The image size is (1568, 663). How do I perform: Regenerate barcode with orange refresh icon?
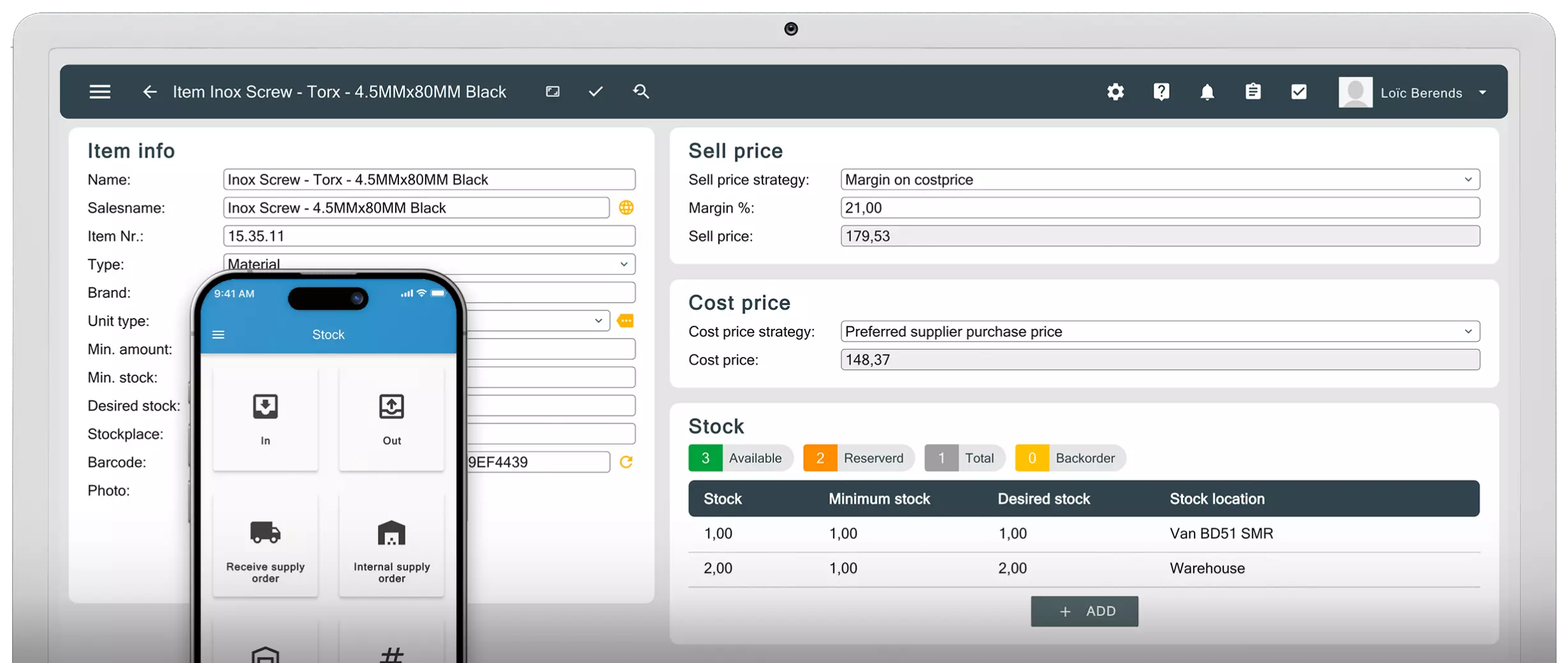[x=626, y=462]
